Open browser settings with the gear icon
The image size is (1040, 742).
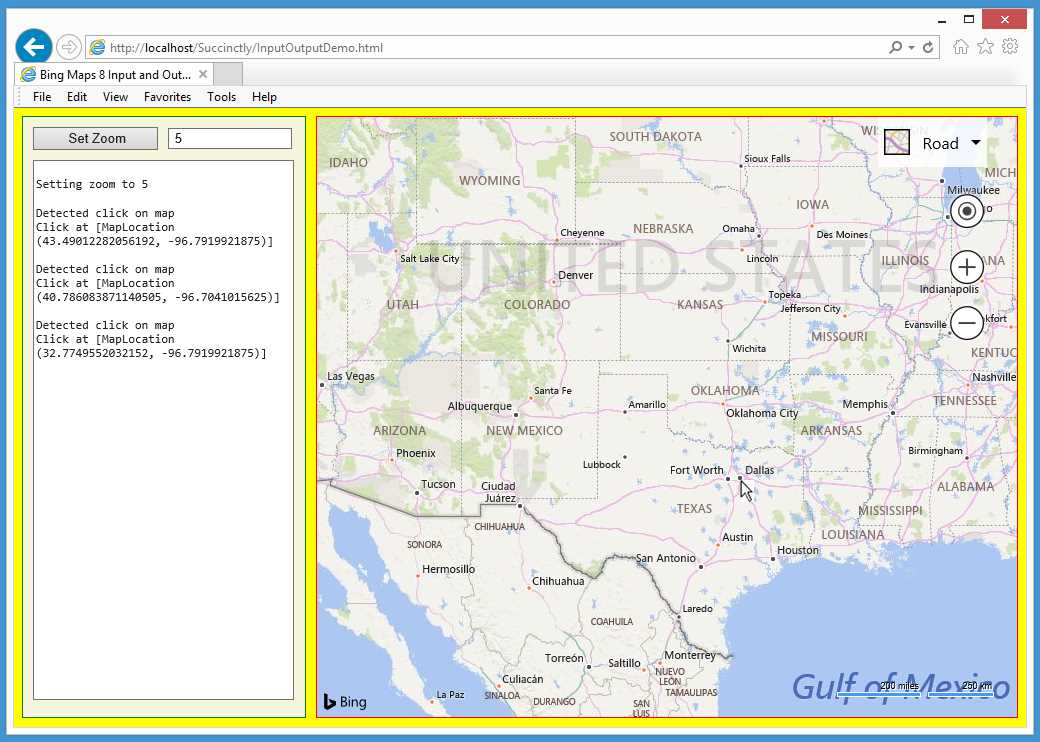tap(1010, 46)
